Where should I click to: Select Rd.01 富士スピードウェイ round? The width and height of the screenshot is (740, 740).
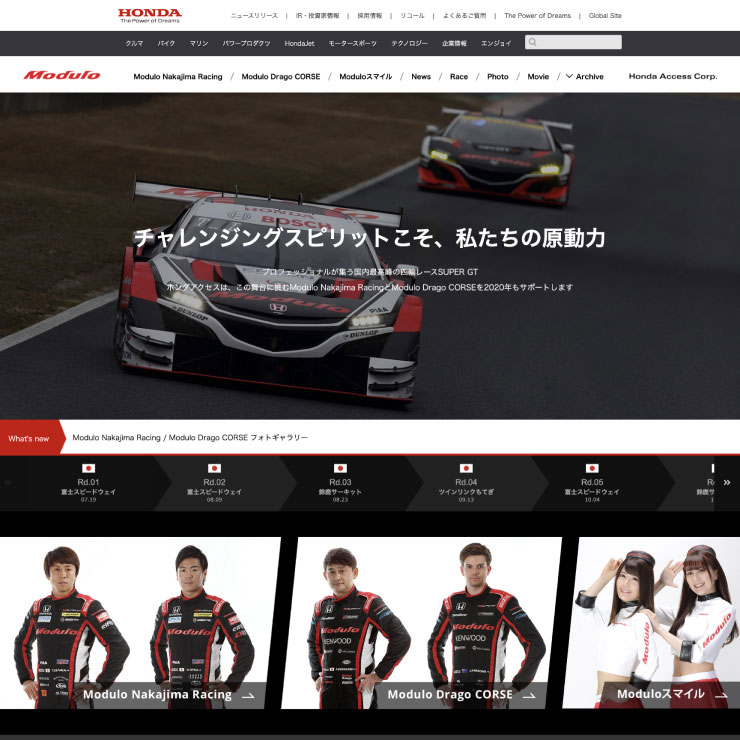(88, 483)
